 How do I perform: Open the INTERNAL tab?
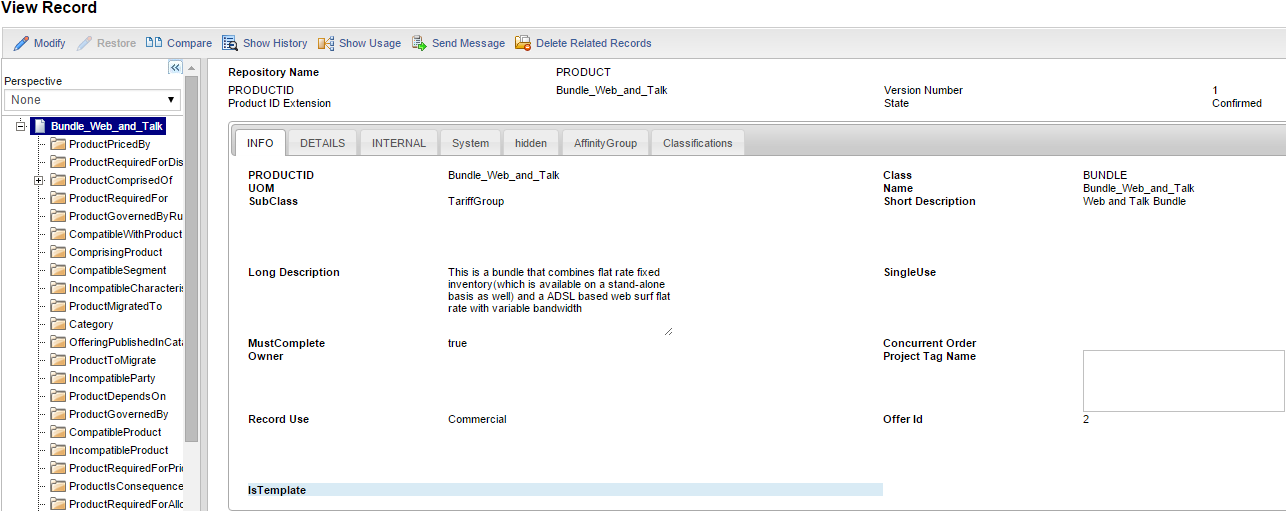(399, 143)
